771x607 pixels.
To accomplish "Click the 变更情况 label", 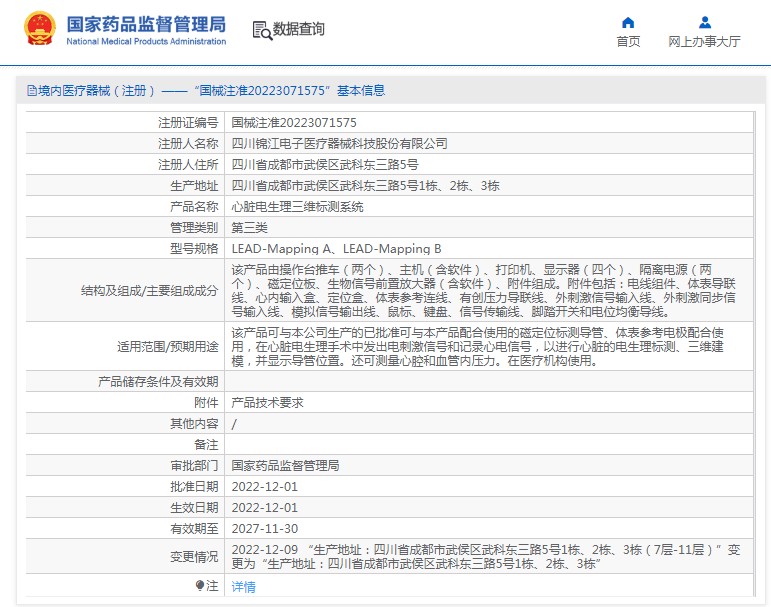I will coord(194,556).
